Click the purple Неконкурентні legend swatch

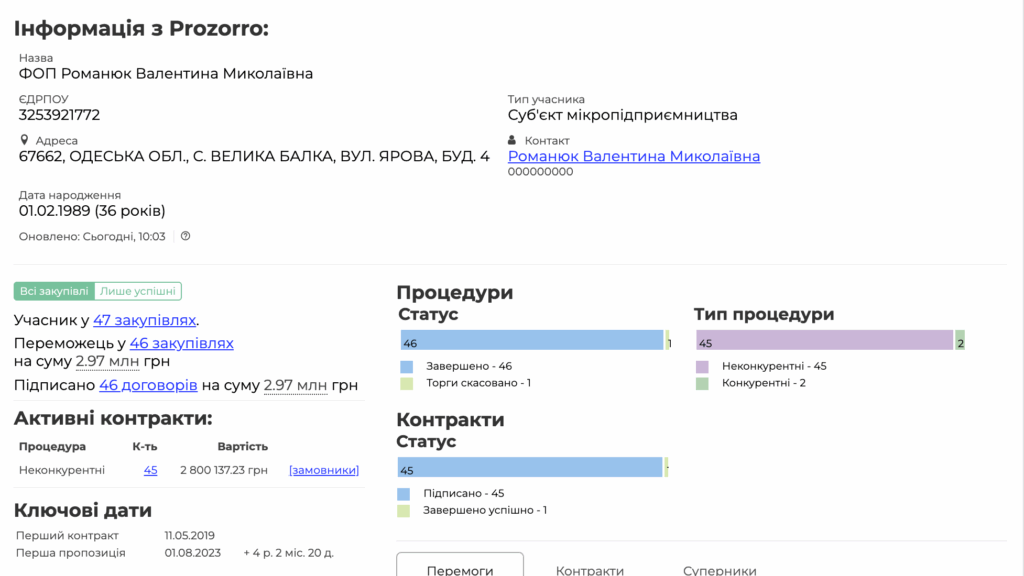tap(702, 366)
